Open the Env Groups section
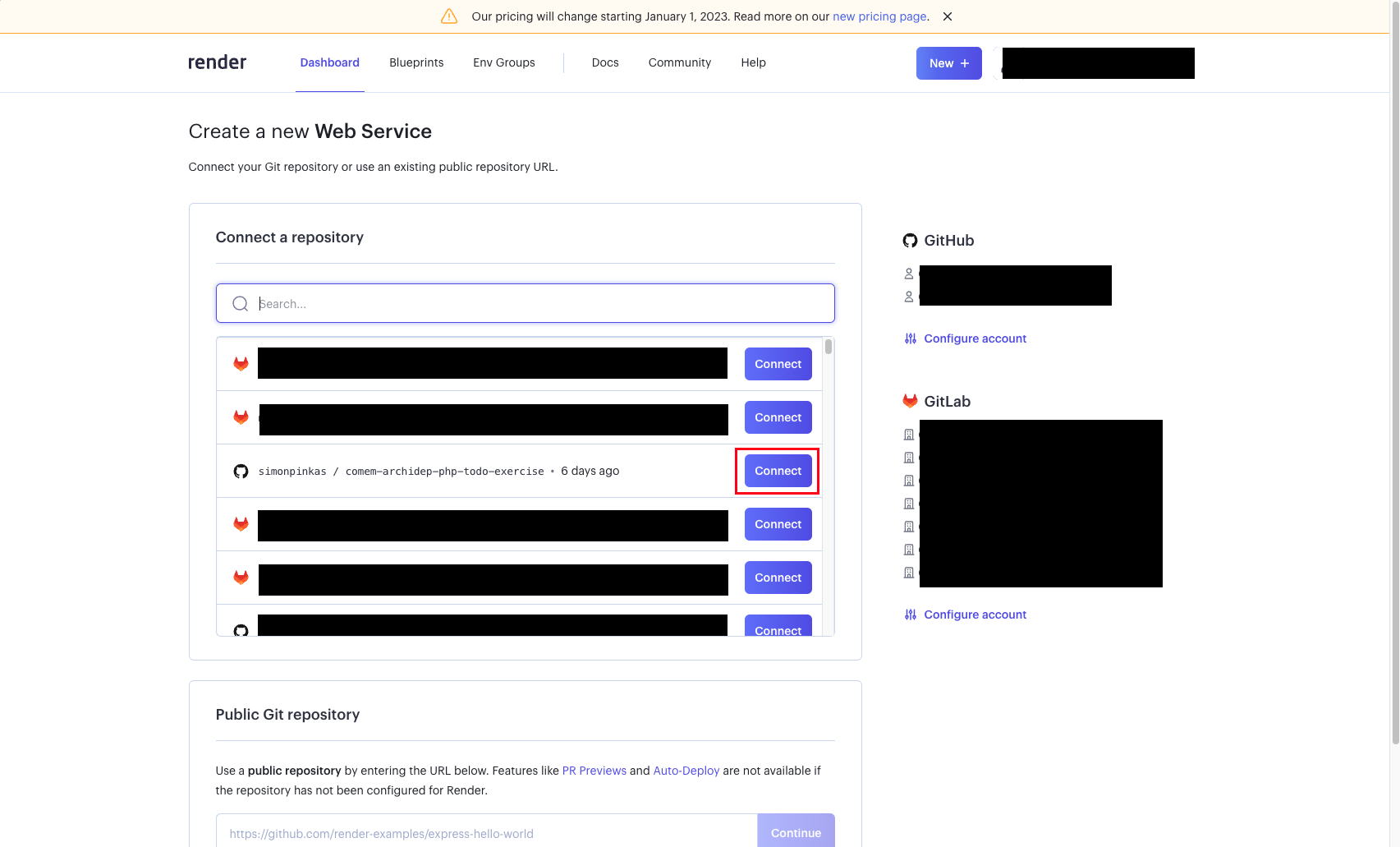 pos(503,62)
